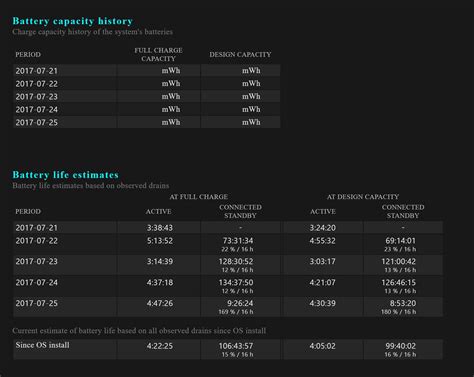Viewport: 474px width, 377px height.
Task: Select the 3:38:43 active time value
Action: [160, 228]
